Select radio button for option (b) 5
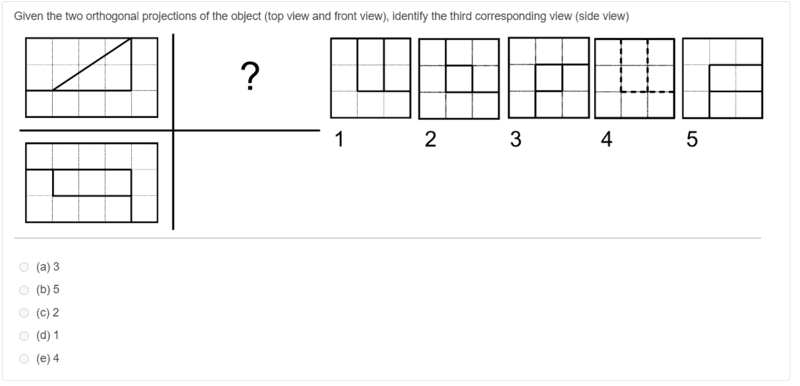 point(23,290)
